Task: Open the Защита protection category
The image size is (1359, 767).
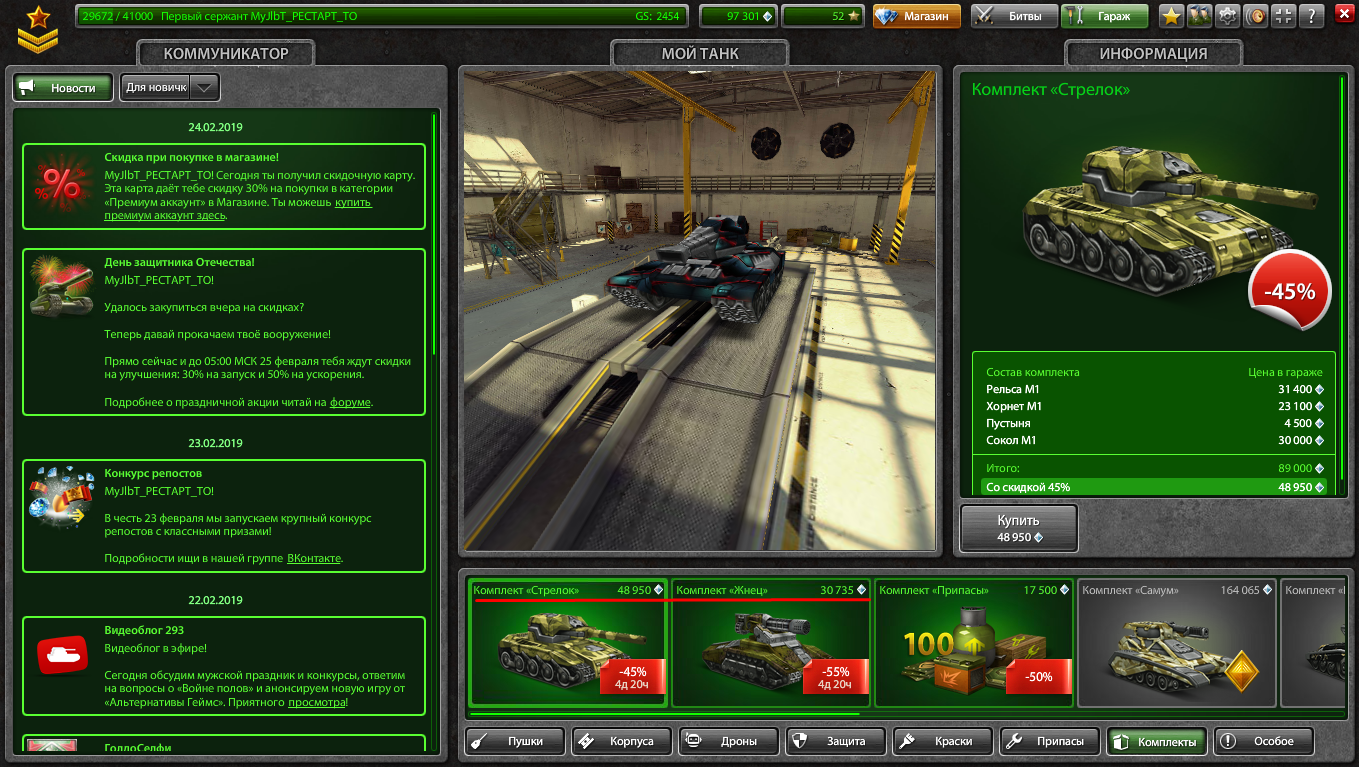Action: coord(836,741)
